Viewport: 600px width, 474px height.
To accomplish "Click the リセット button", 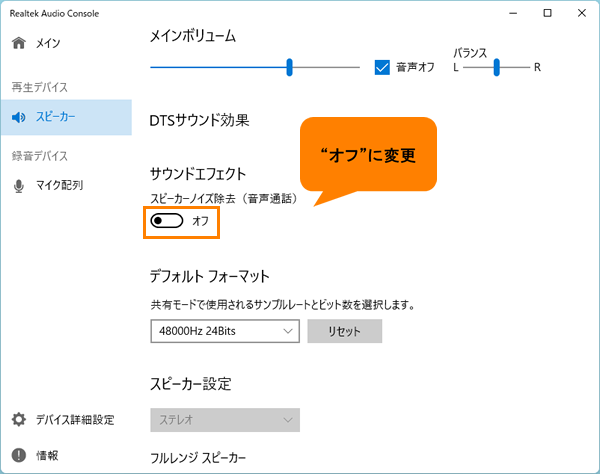I will pos(345,331).
